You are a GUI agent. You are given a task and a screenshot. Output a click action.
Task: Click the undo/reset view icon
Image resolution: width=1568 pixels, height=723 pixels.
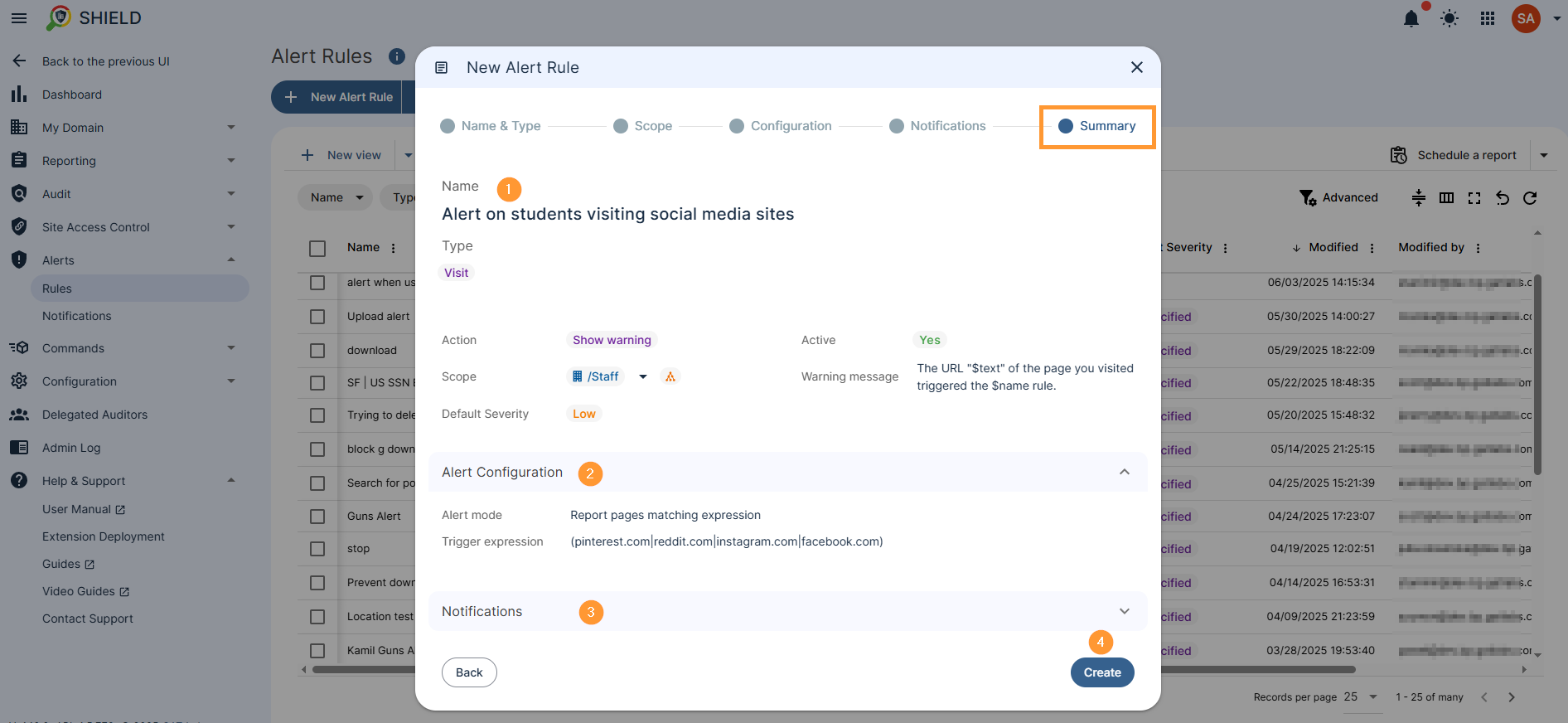(1503, 197)
